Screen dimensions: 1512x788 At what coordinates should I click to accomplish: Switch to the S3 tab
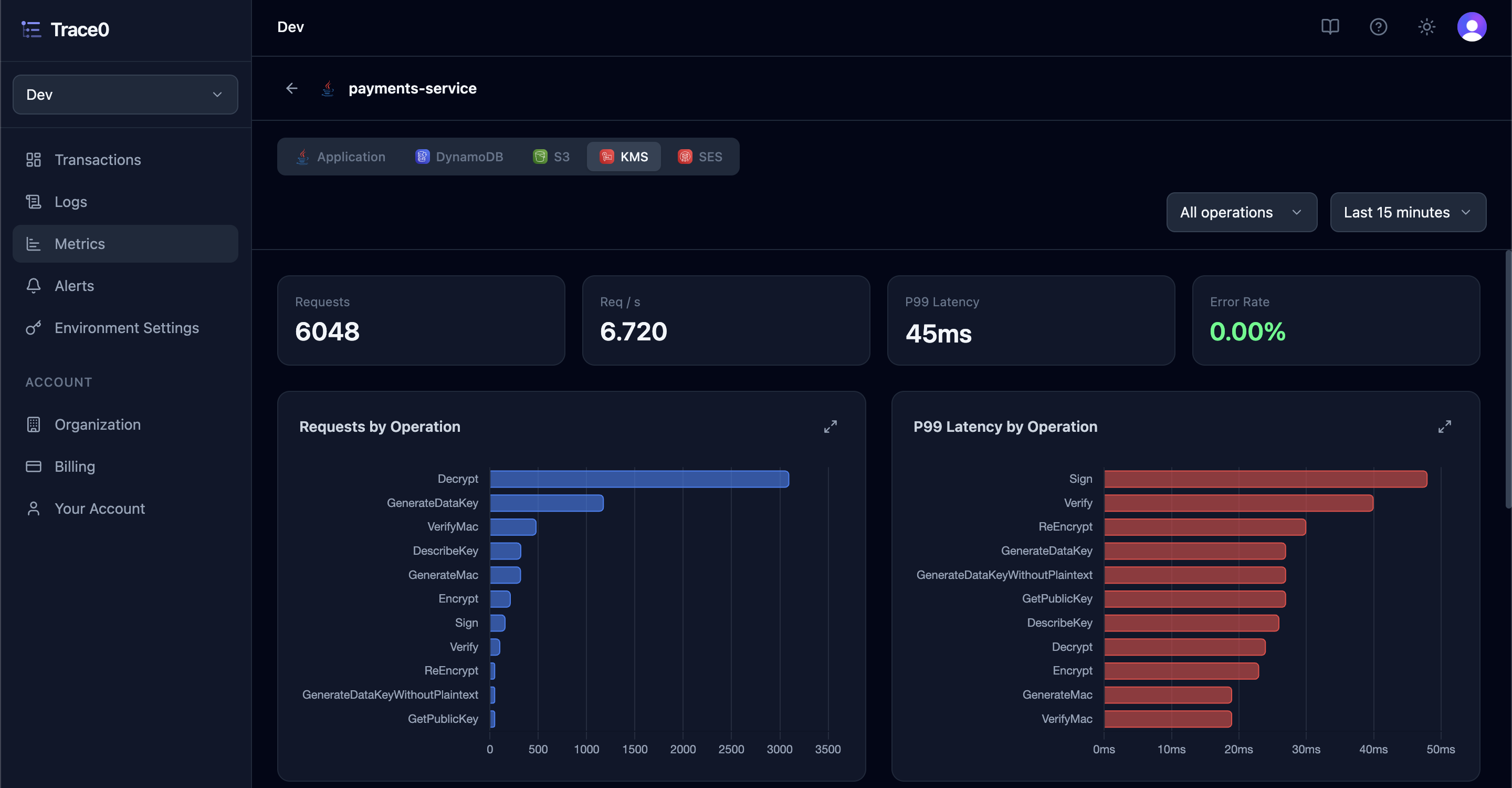pyautogui.click(x=551, y=157)
